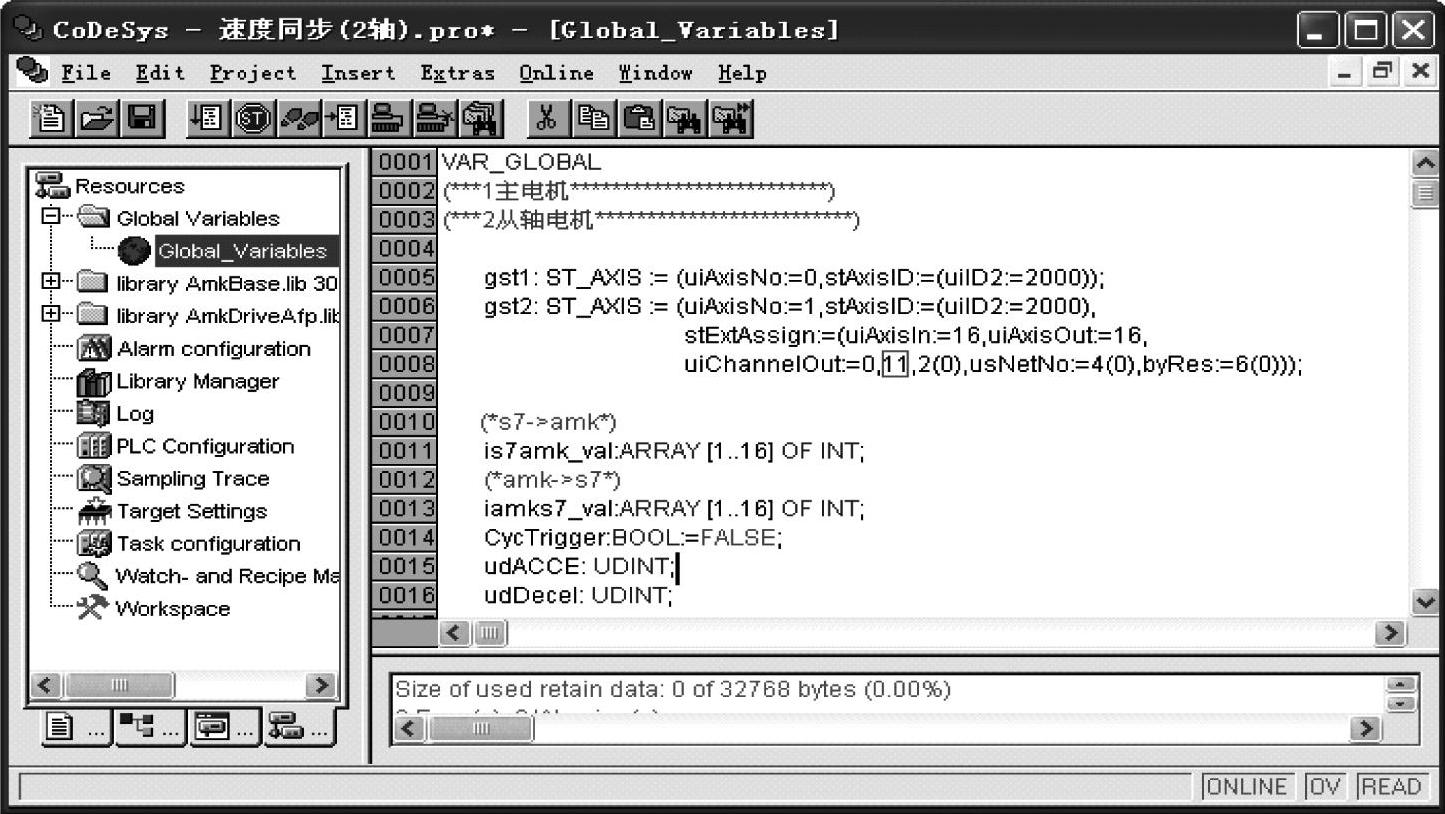Open the Insert menu
This screenshot has height=814, width=1445.
358,73
